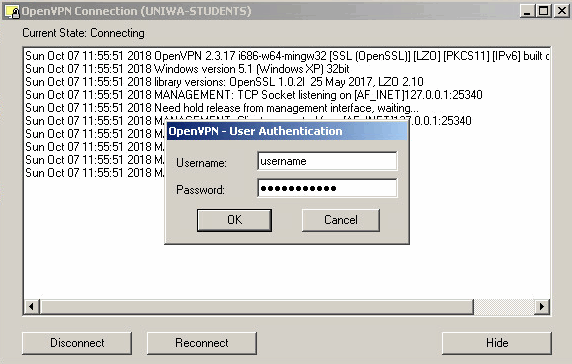
Task: Focus the Password input field
Action: (x=327, y=188)
